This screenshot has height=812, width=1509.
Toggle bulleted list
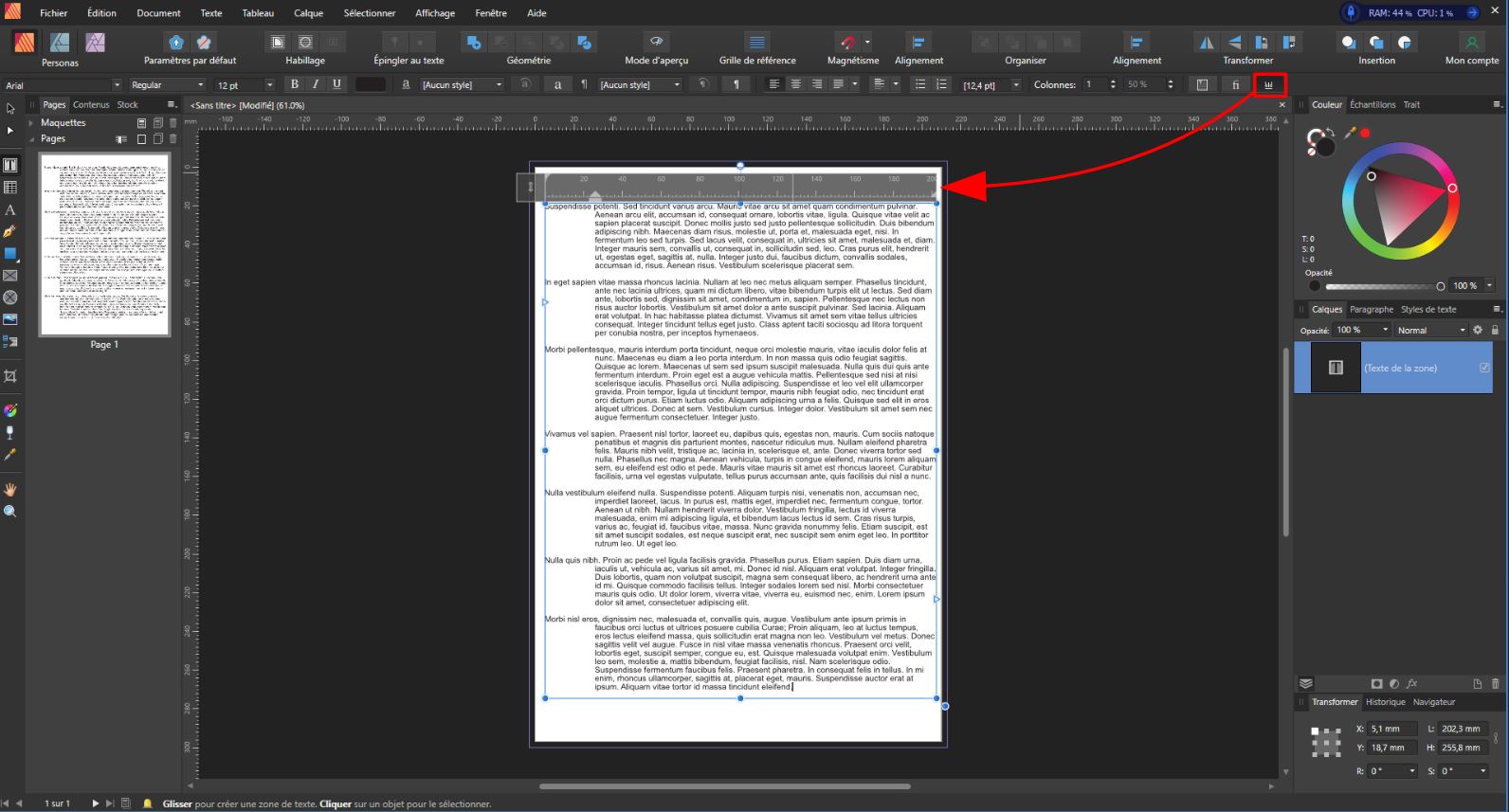(919, 84)
